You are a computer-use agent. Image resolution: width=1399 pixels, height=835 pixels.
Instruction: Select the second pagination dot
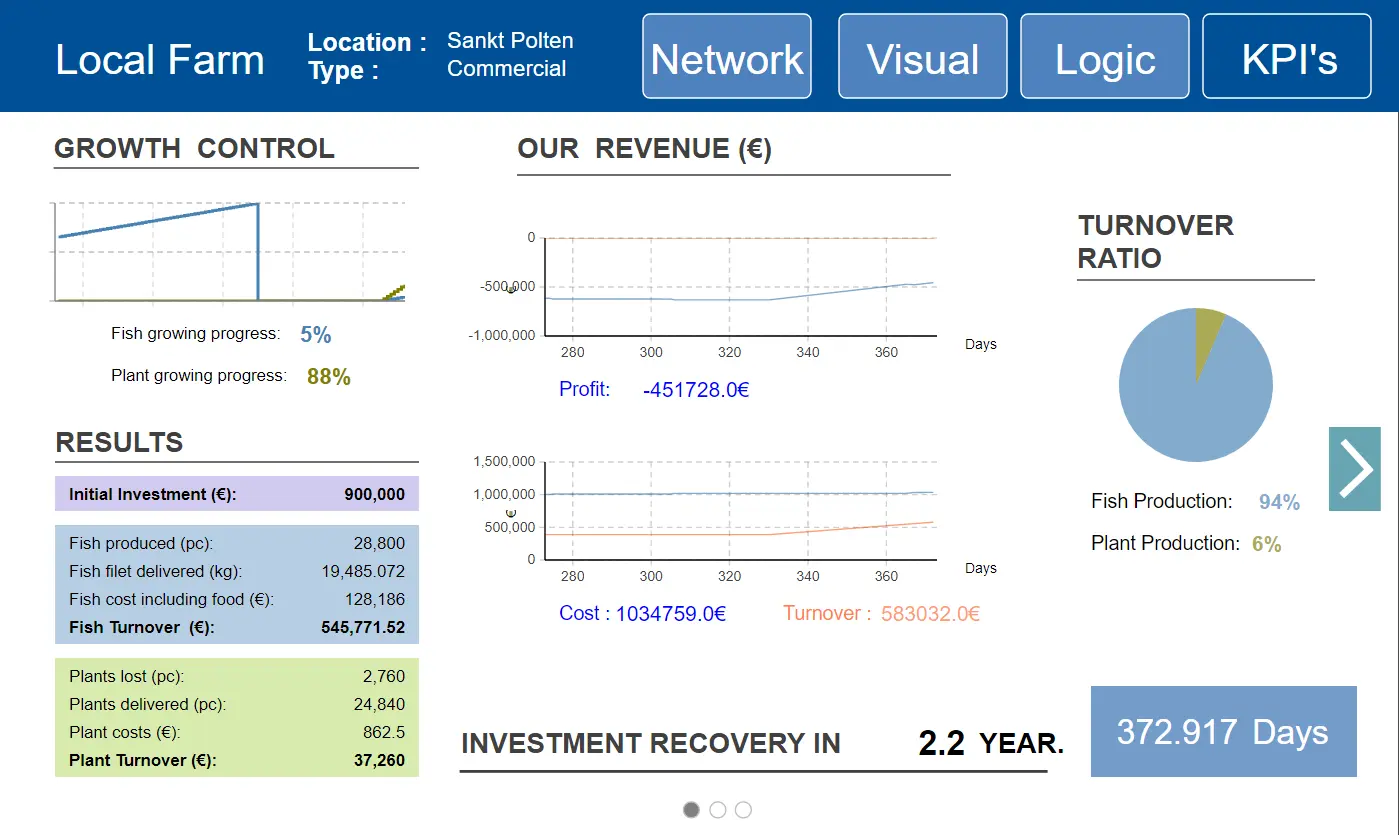point(717,810)
